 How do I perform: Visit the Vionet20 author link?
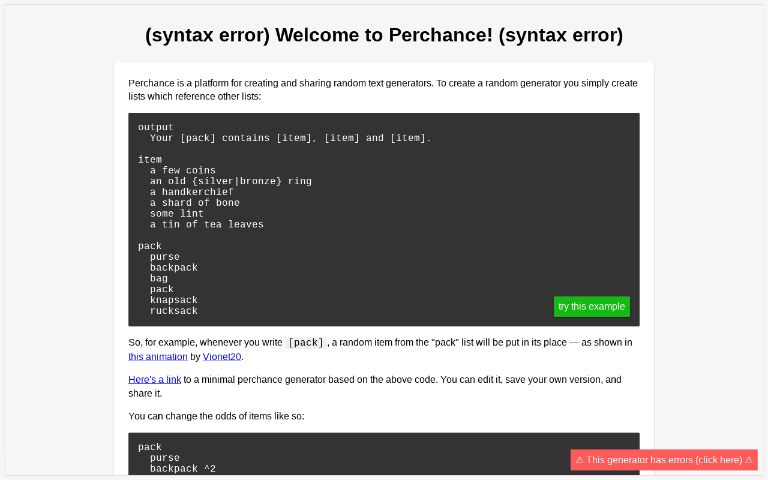pyautogui.click(x=222, y=357)
